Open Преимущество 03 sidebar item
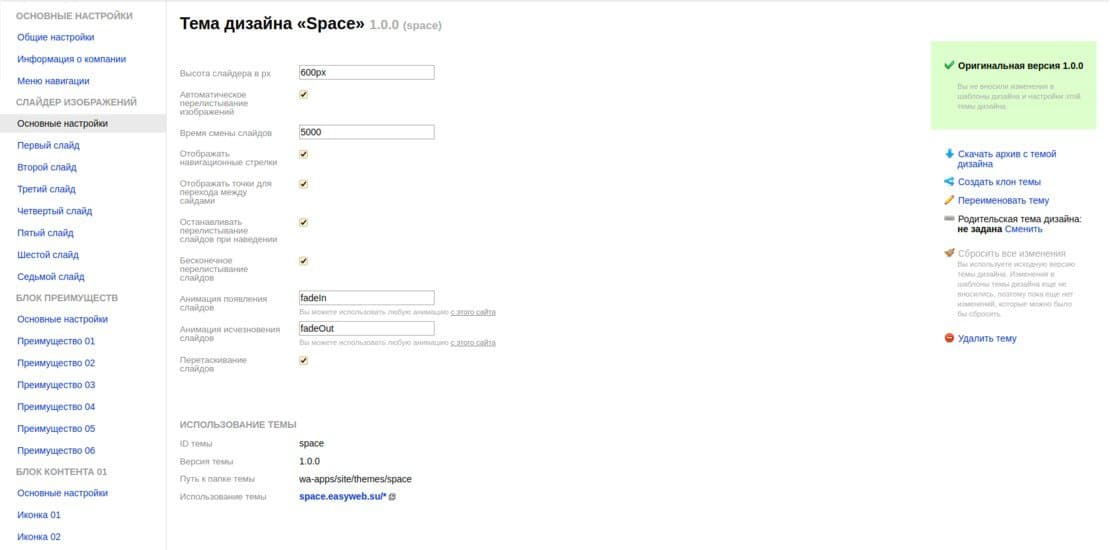1110x550 pixels. (x=56, y=385)
